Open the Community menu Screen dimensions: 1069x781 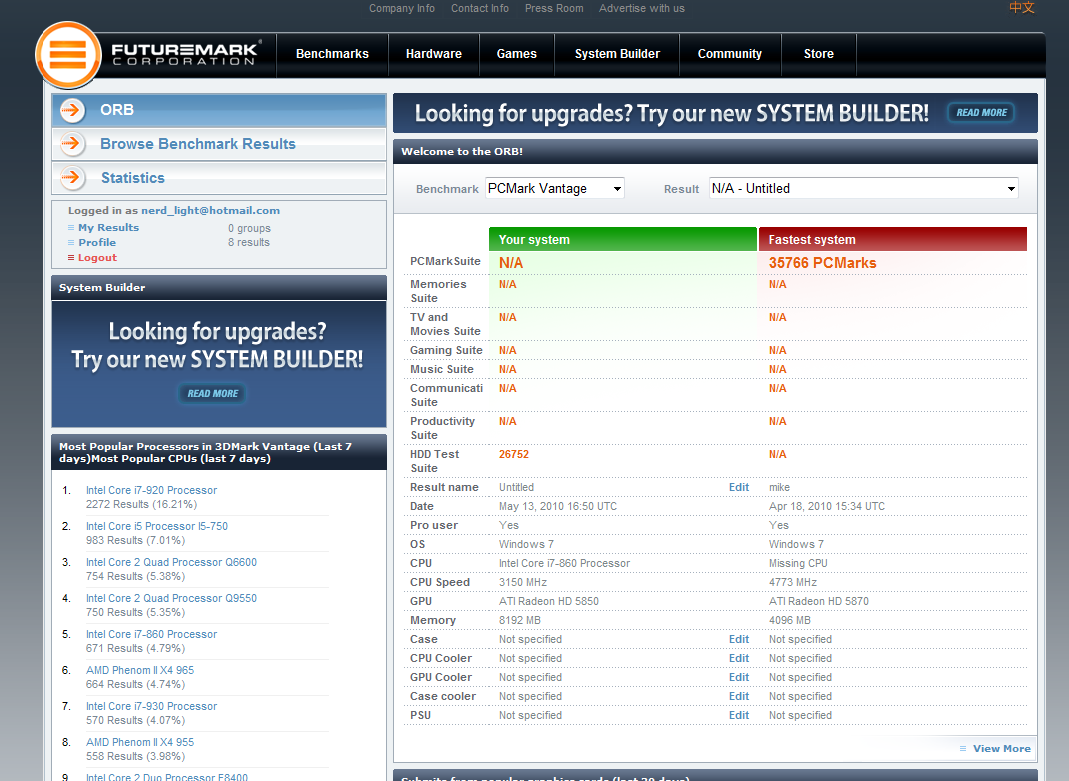(x=729, y=54)
